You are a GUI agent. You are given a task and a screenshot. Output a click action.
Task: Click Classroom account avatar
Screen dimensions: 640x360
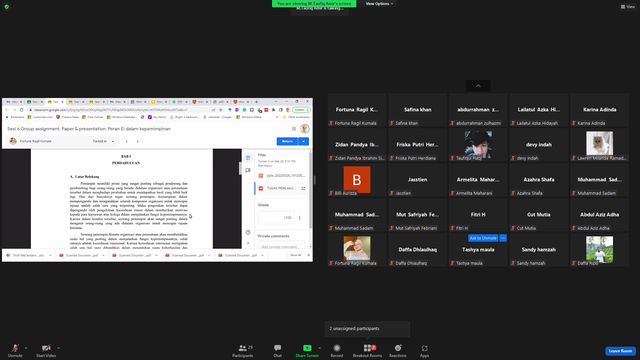tap(304, 129)
